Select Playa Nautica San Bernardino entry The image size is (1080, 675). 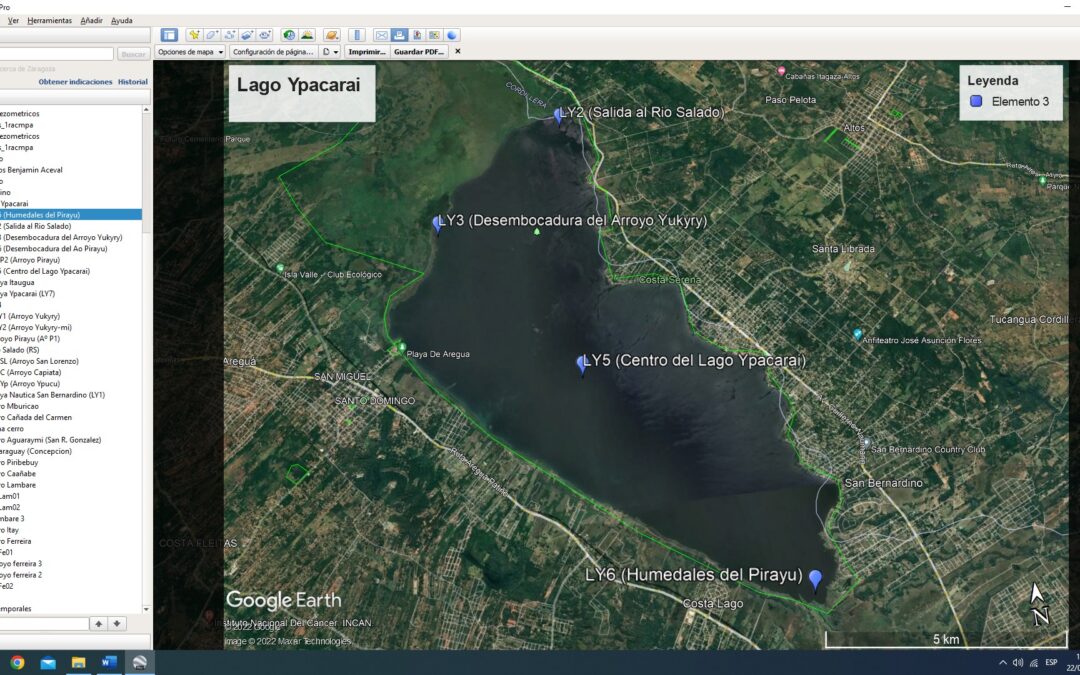point(53,395)
